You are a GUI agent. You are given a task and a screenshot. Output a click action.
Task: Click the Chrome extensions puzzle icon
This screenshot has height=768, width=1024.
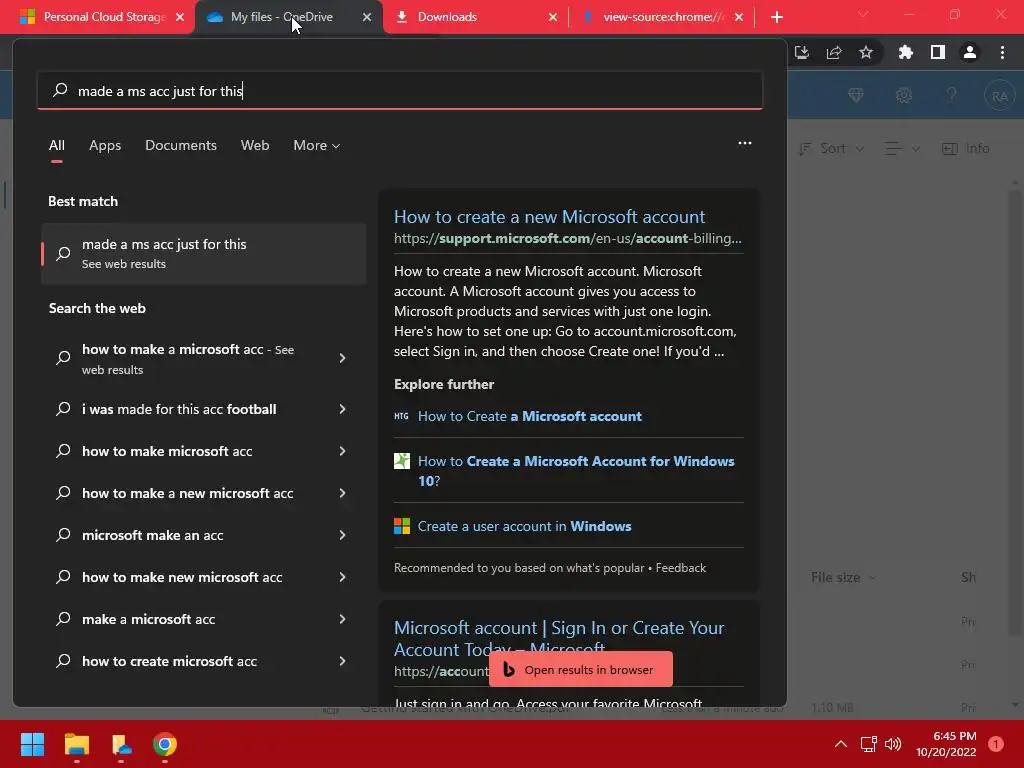(905, 52)
